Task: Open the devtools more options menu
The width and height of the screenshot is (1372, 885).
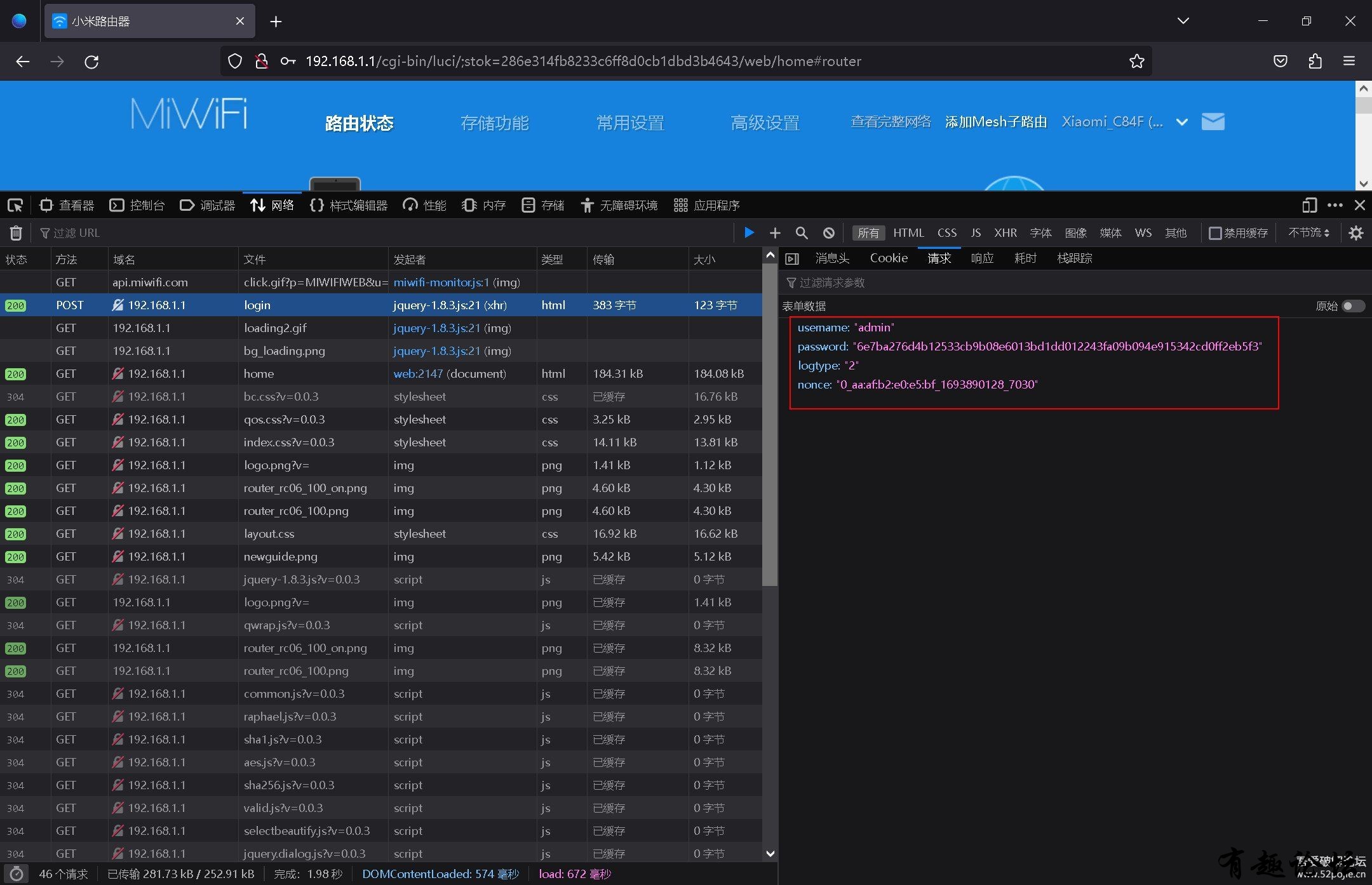Action: pos(1335,205)
